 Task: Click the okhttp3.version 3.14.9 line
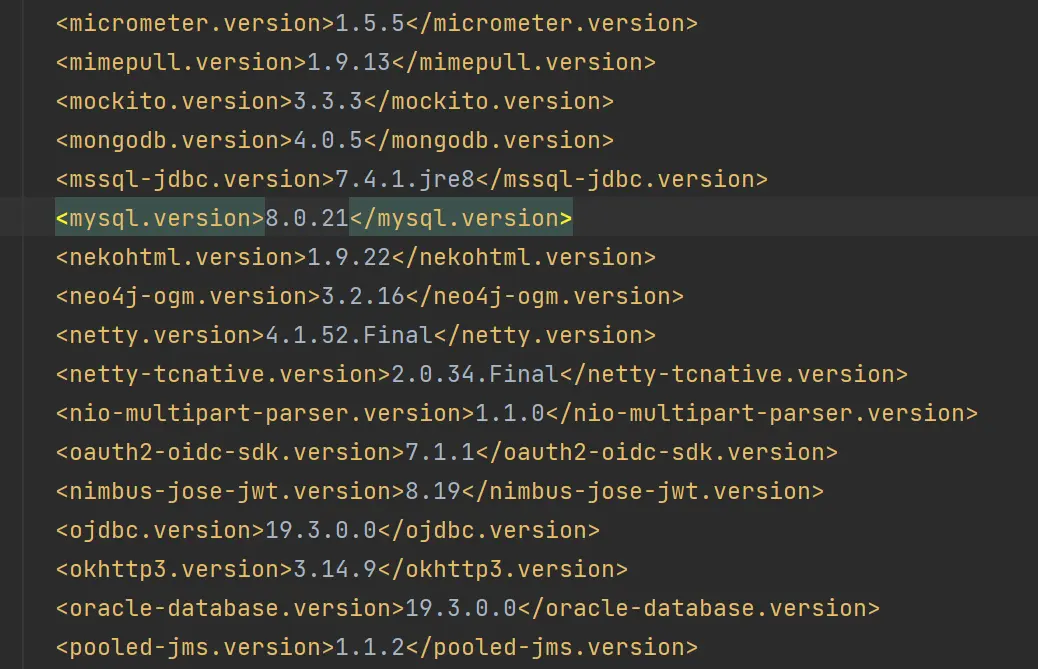342,570
